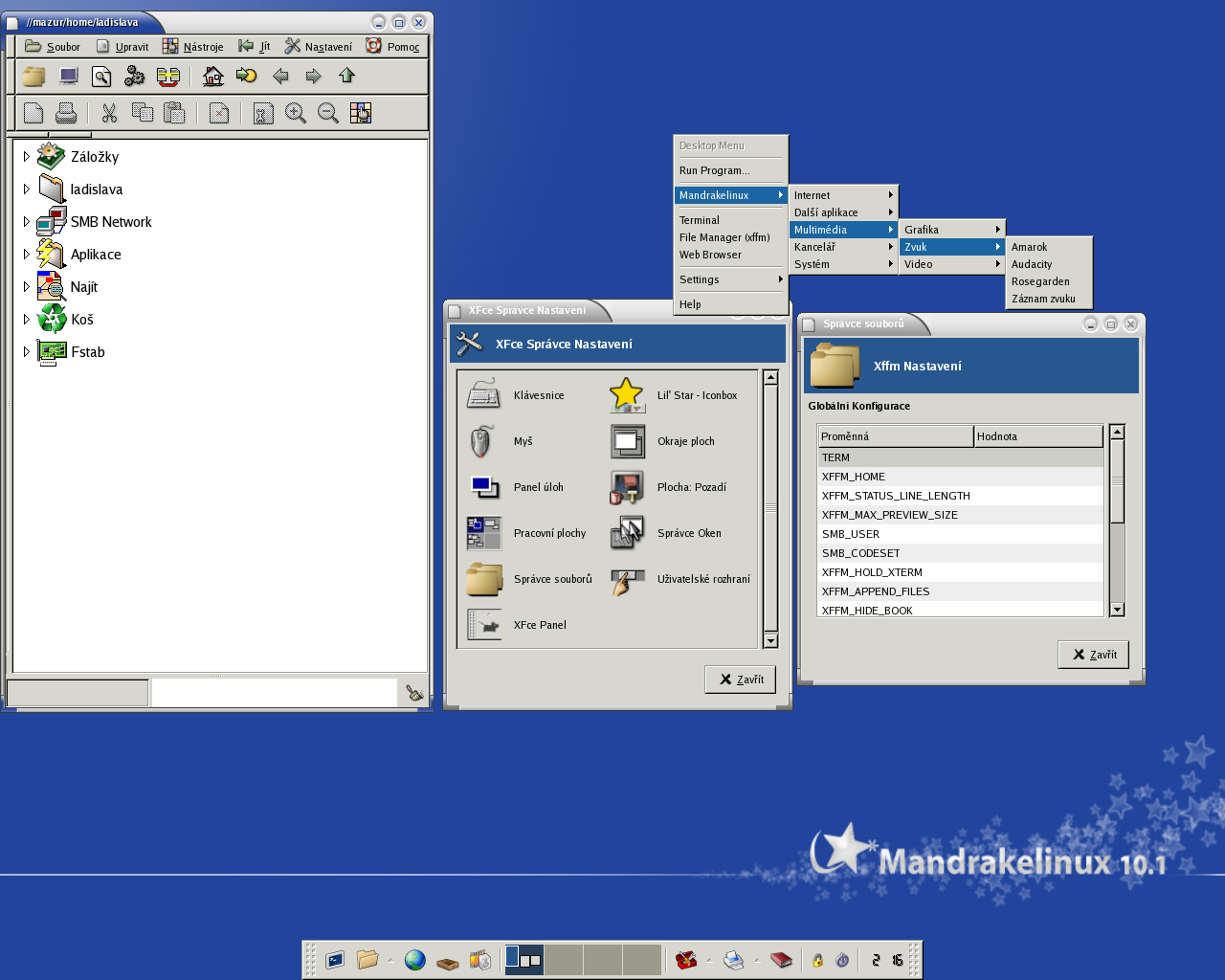This screenshot has height=980, width=1225.
Task: Open the panel popup arrow next to printer icon
Action: tap(757, 960)
